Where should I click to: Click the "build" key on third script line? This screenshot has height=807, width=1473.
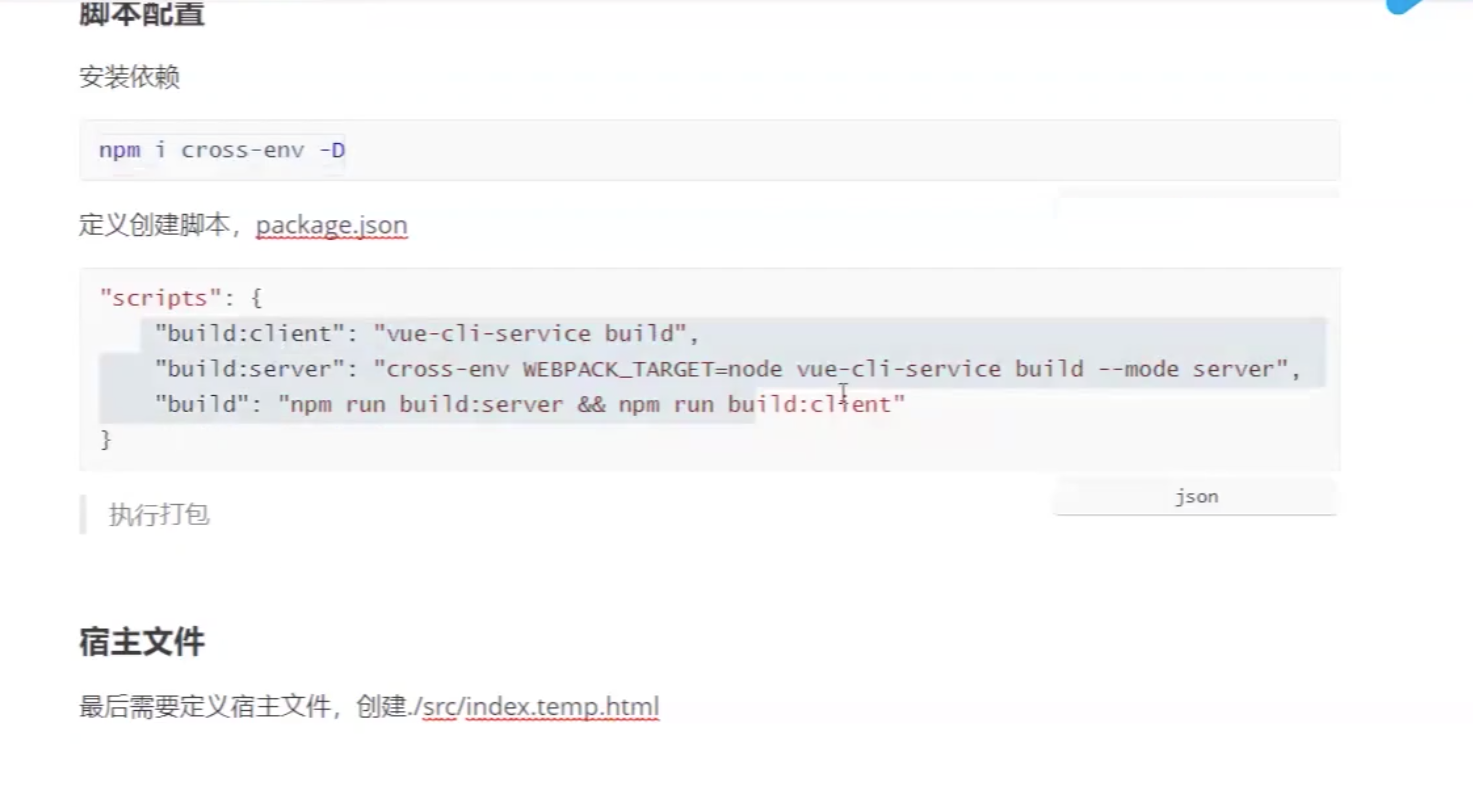[x=201, y=405]
